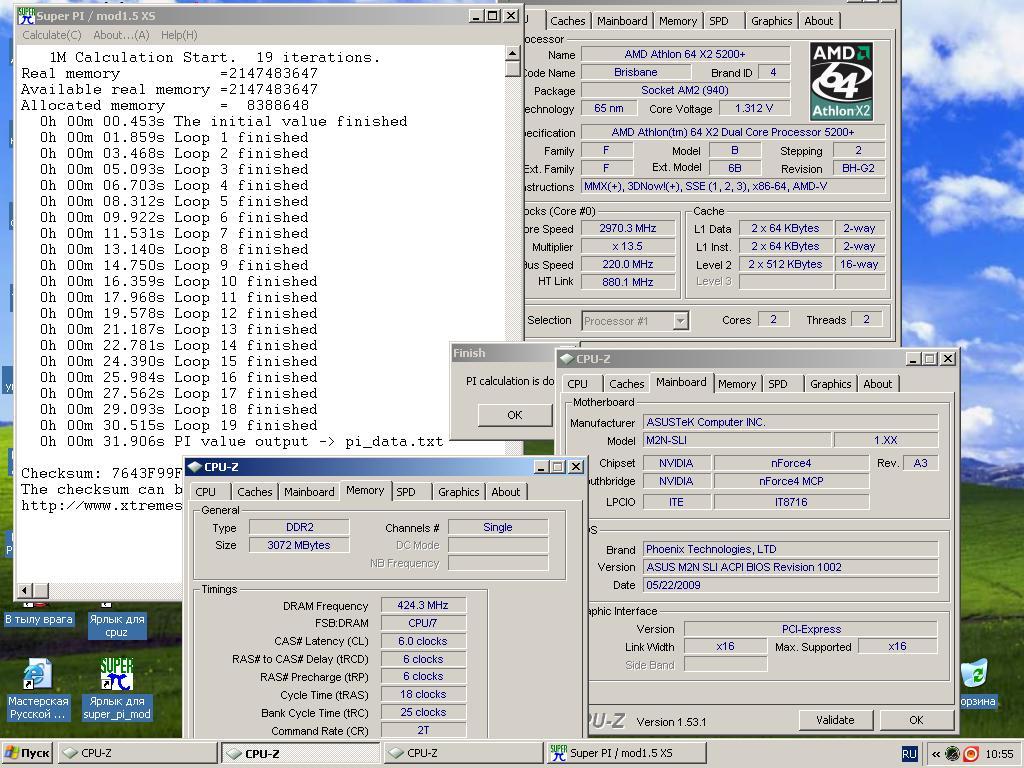This screenshot has height=768, width=1024.
Task: Click the Brisbane code name value
Action: click(x=635, y=72)
